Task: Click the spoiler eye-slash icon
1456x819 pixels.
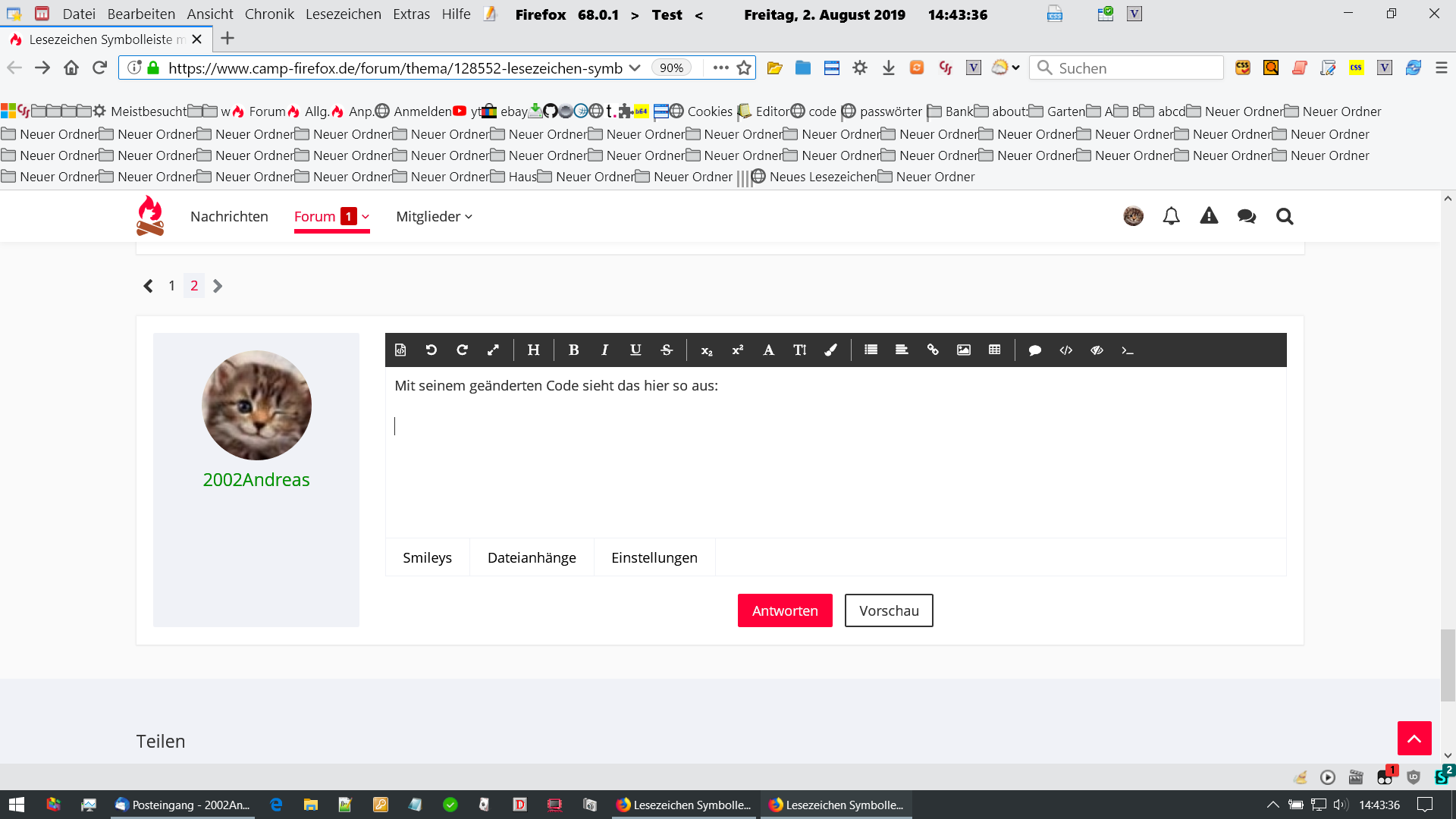Action: [1097, 350]
